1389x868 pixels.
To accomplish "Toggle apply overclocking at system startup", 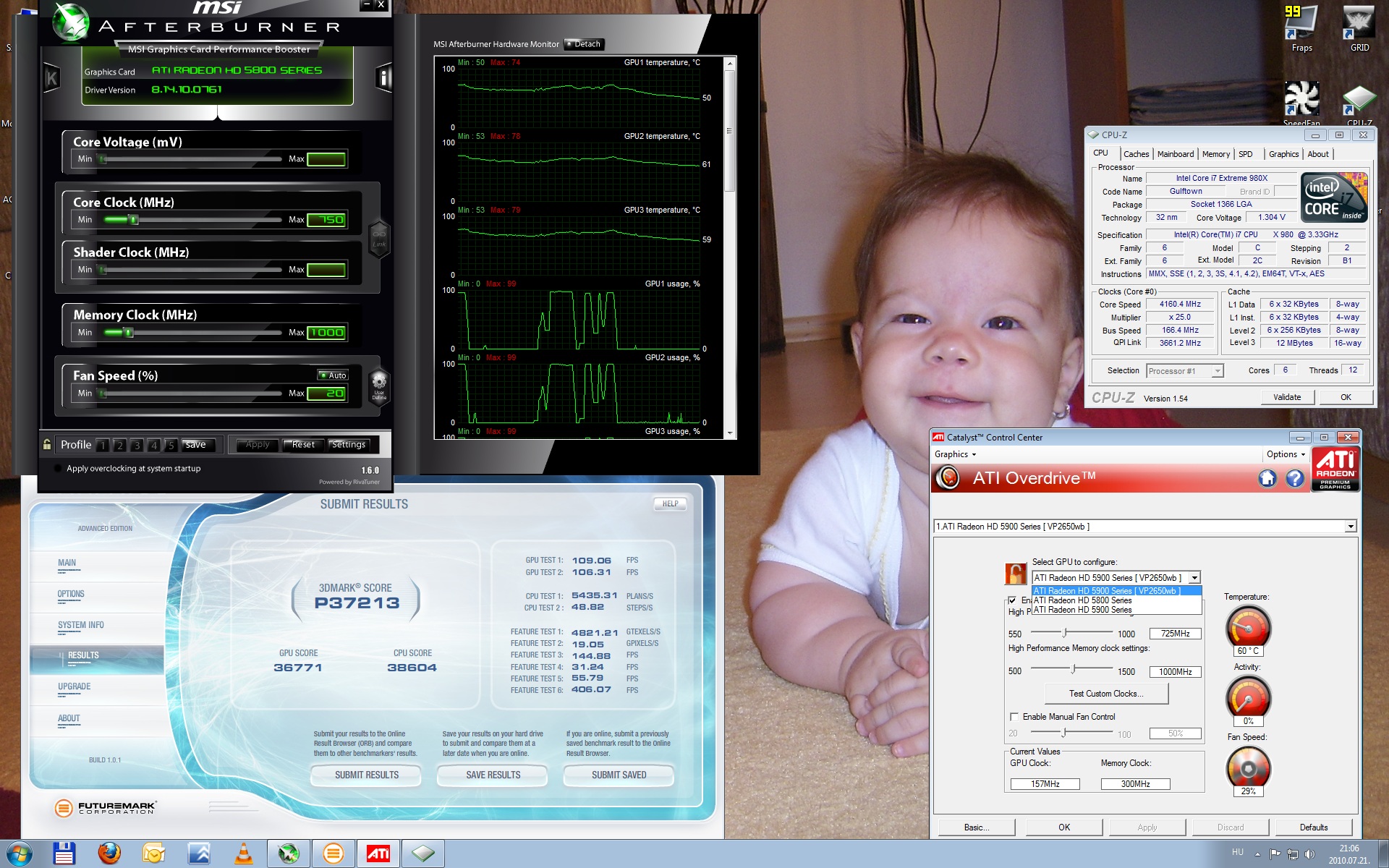I will click(x=58, y=469).
